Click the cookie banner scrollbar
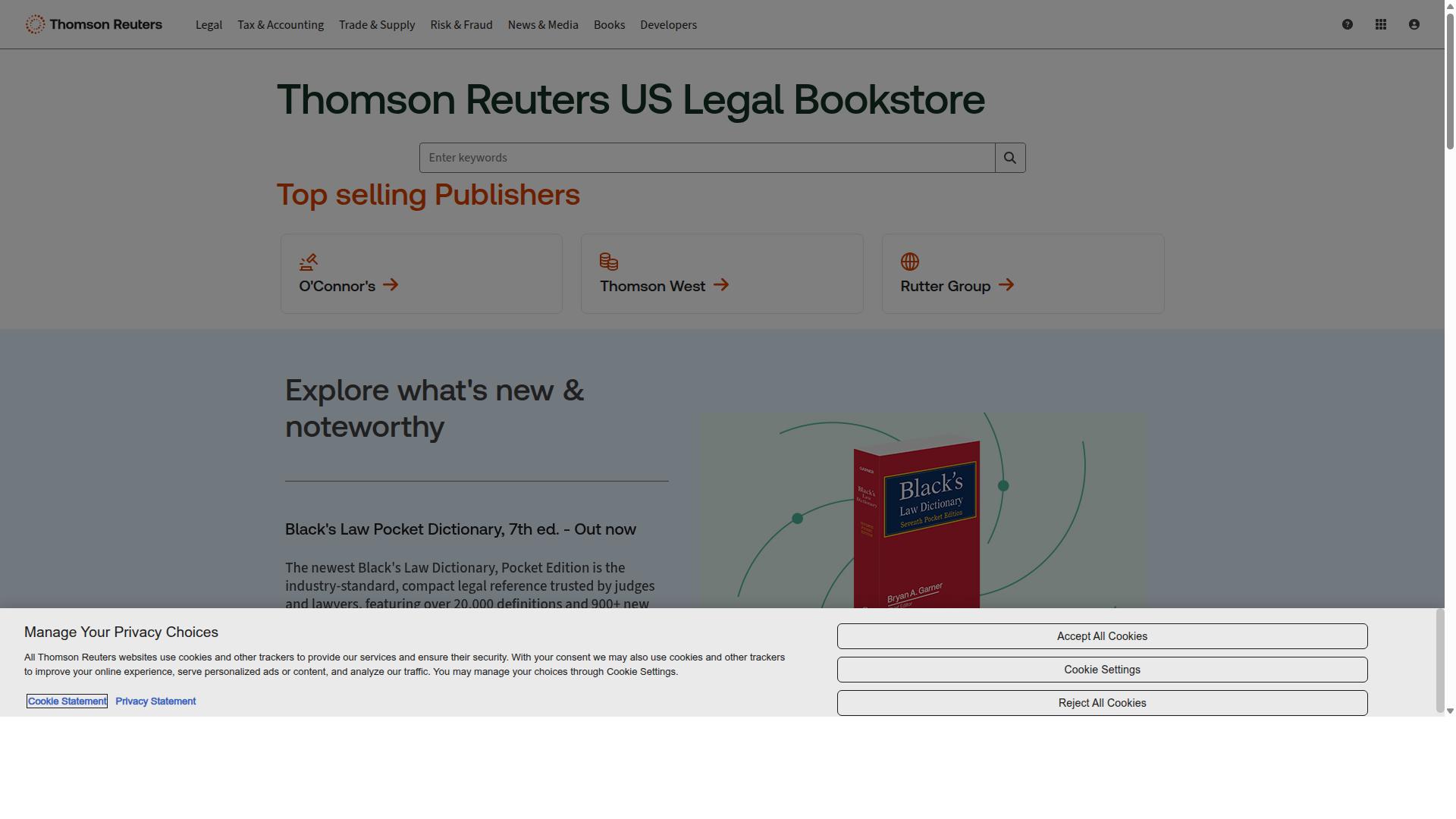1456x819 pixels. click(x=1440, y=661)
